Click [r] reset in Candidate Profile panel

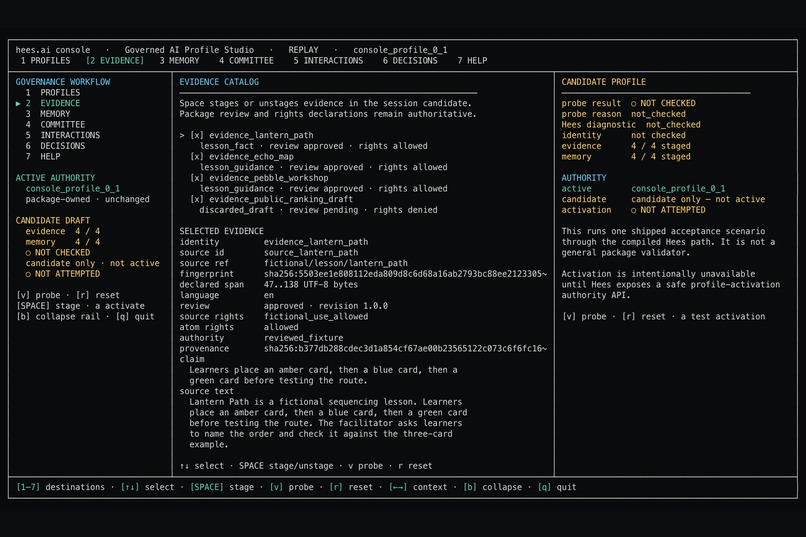tap(644, 317)
